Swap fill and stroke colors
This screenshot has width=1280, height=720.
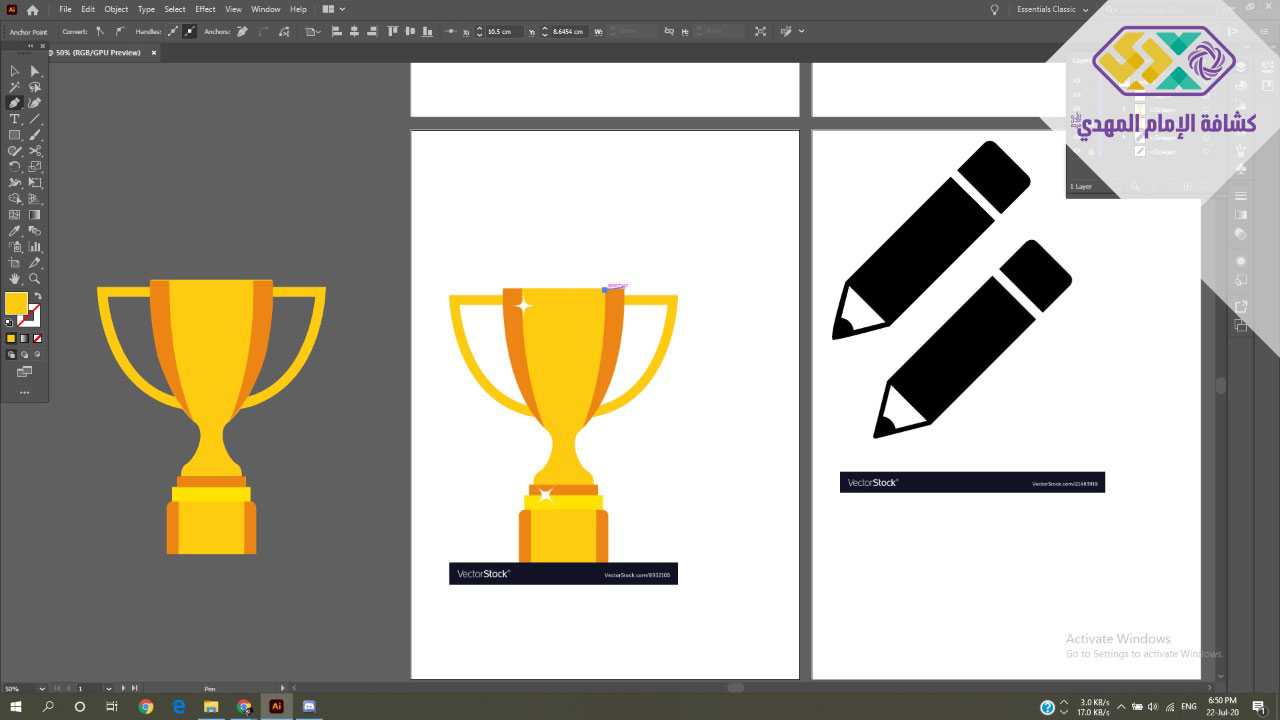coord(38,297)
